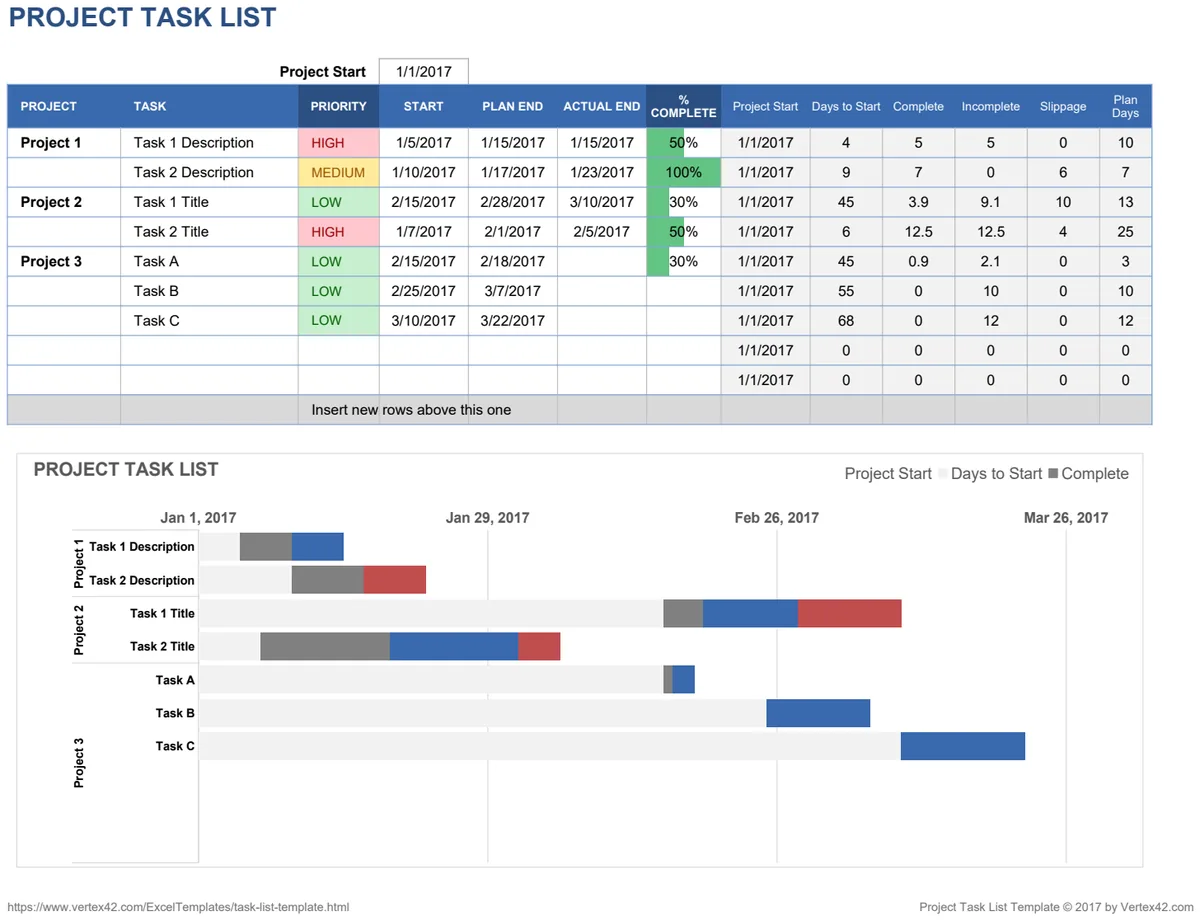Click the 100% complete progress cell
1200x921 pixels.
coord(684,172)
